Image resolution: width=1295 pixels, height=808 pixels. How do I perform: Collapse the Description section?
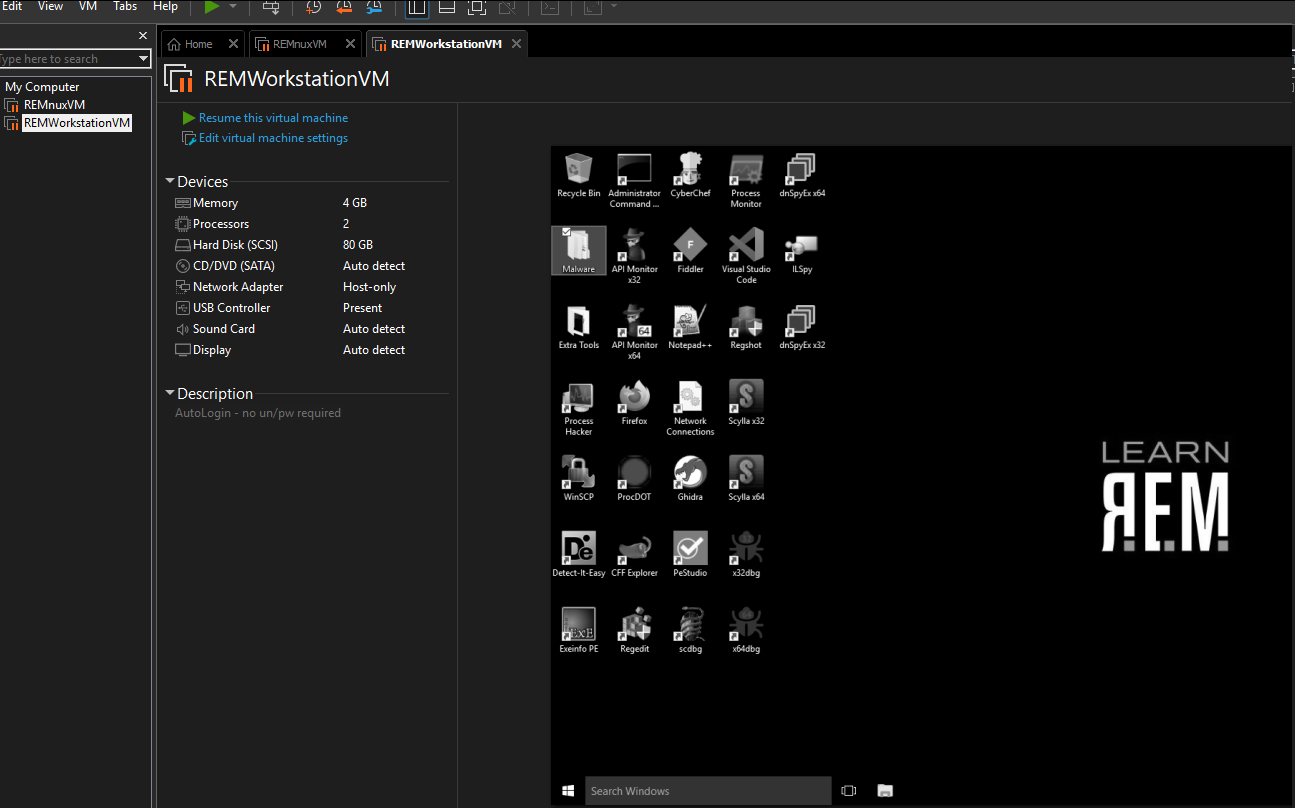click(x=170, y=394)
